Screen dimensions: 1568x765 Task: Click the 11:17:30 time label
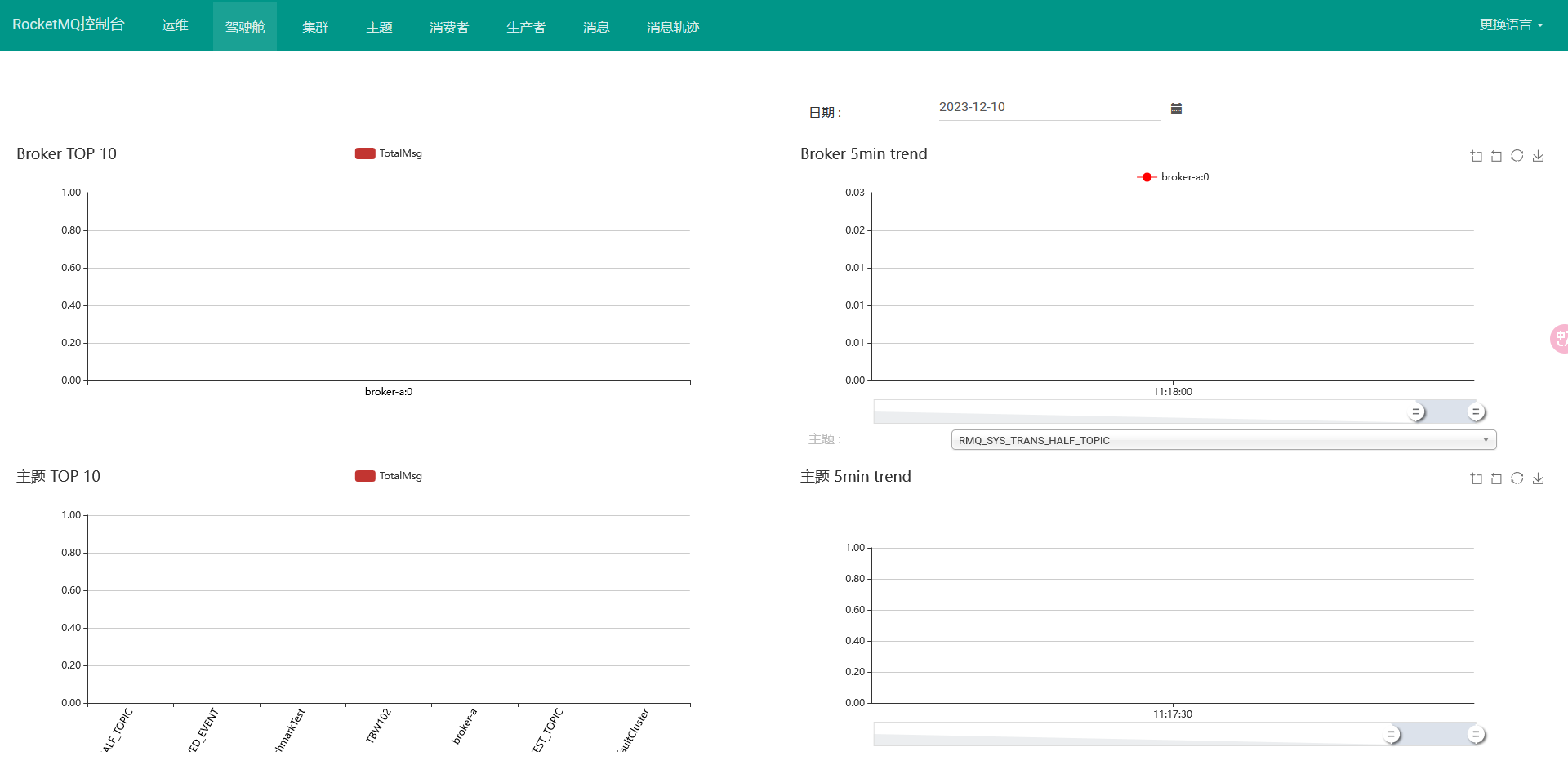1173,714
